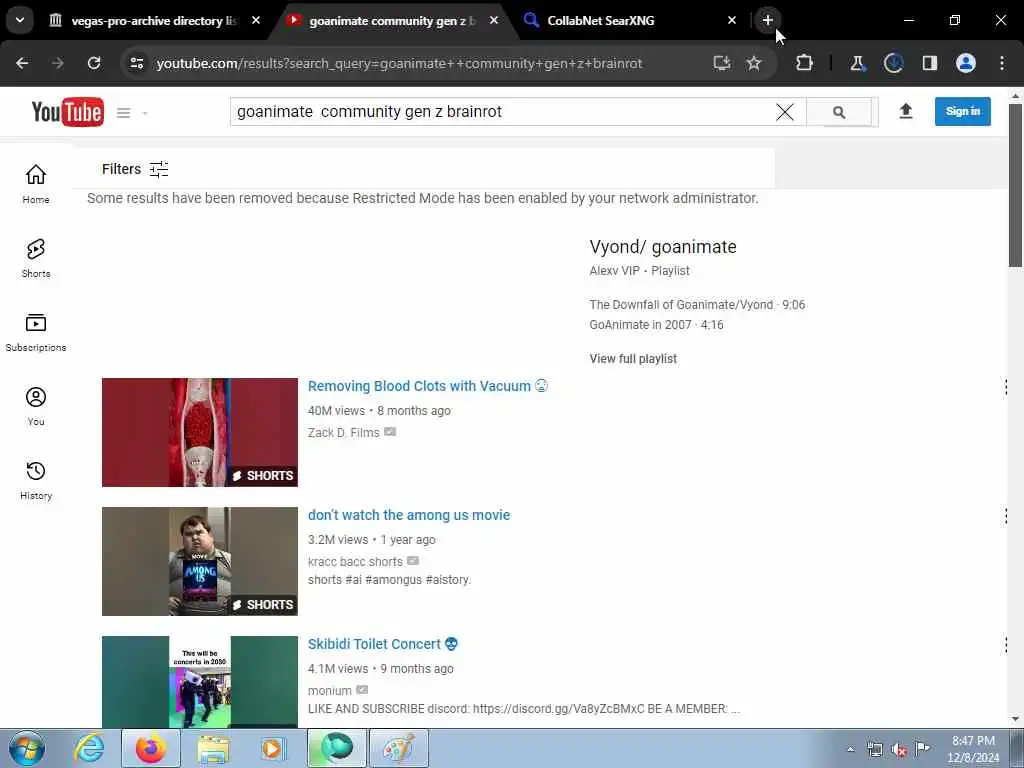Open monium channel link
The width and height of the screenshot is (1024, 768).
point(329,690)
